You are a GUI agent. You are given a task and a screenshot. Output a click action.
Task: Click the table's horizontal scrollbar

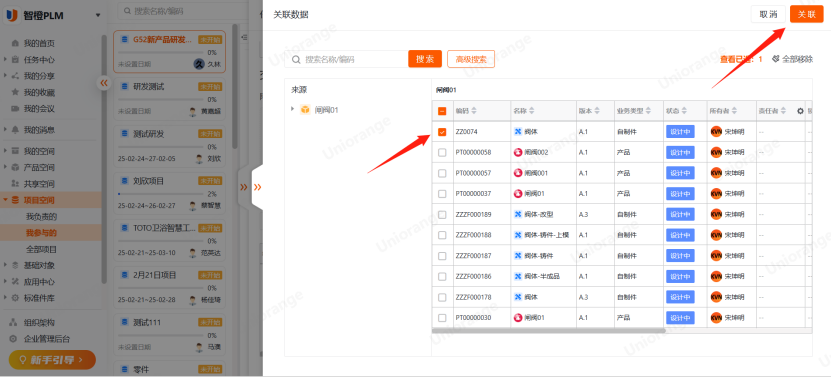[549, 330]
